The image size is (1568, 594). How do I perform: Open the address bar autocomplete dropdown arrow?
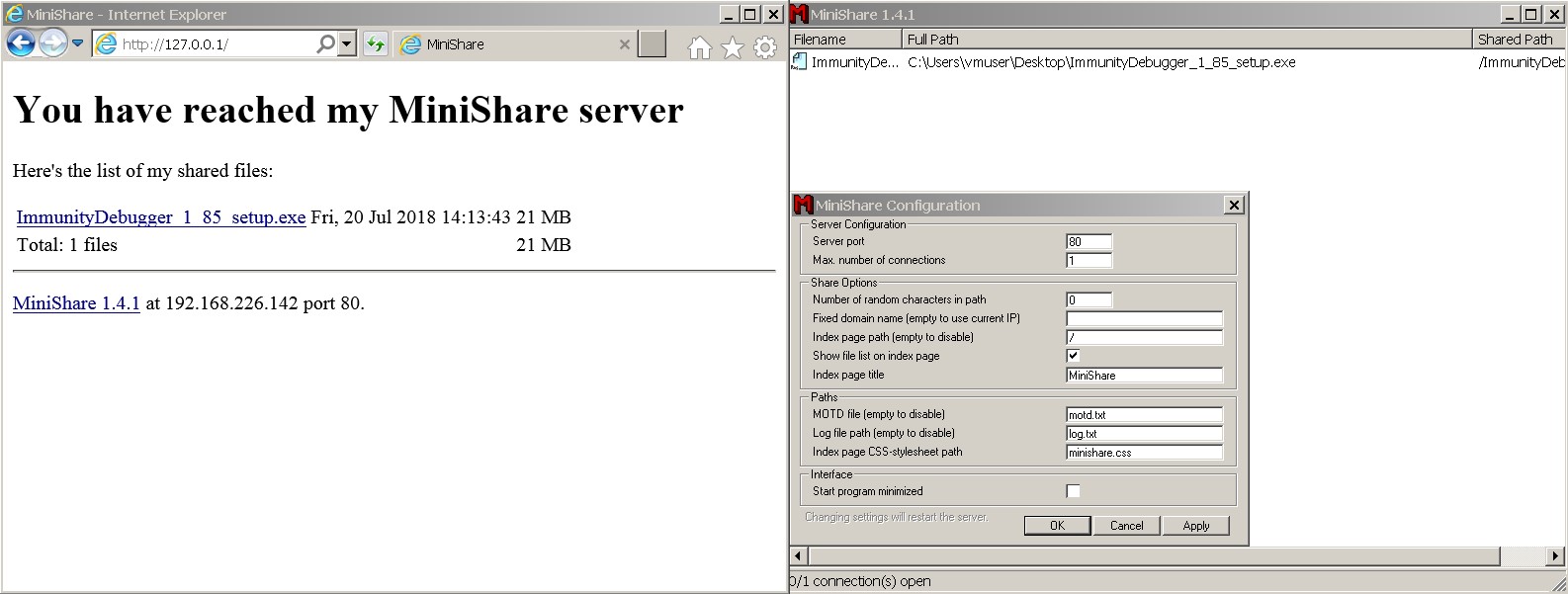point(346,44)
